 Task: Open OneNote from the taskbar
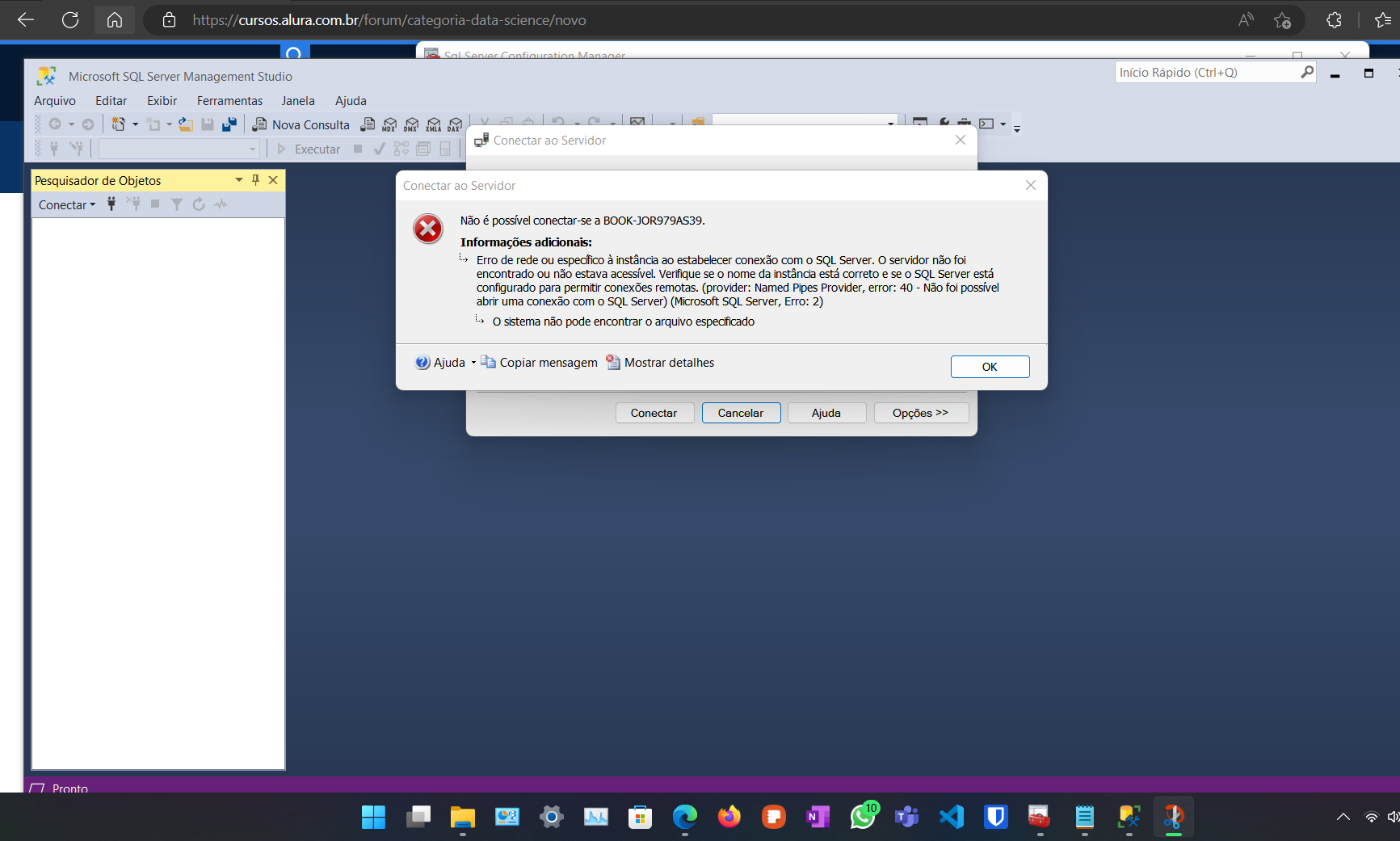tap(818, 818)
